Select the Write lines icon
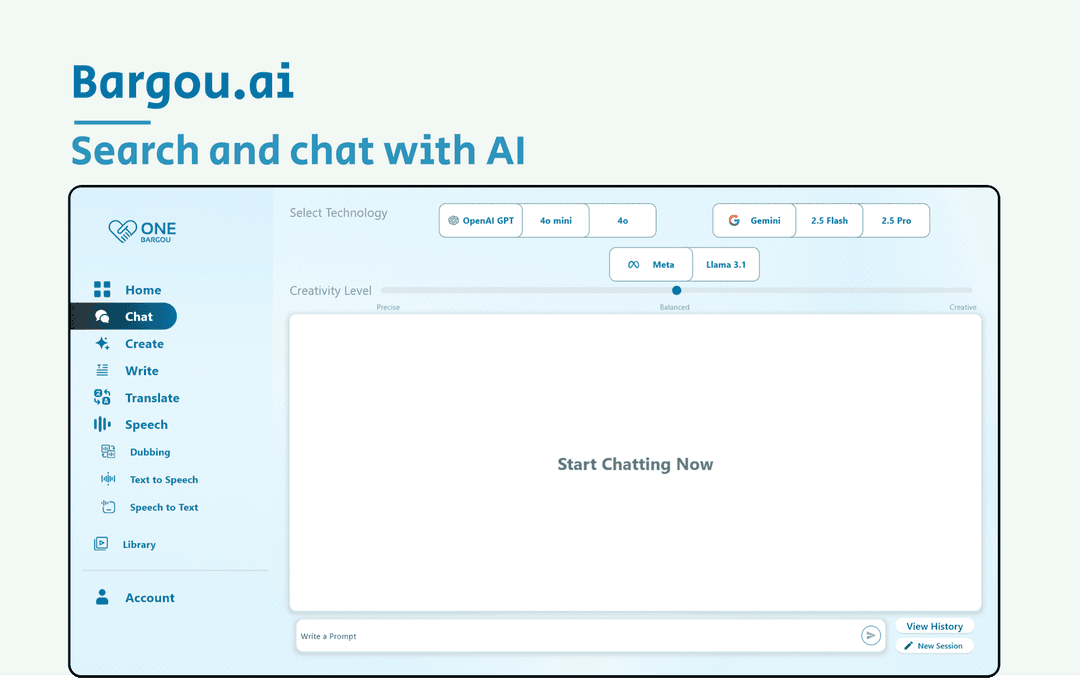1080x678 pixels. pos(102,370)
